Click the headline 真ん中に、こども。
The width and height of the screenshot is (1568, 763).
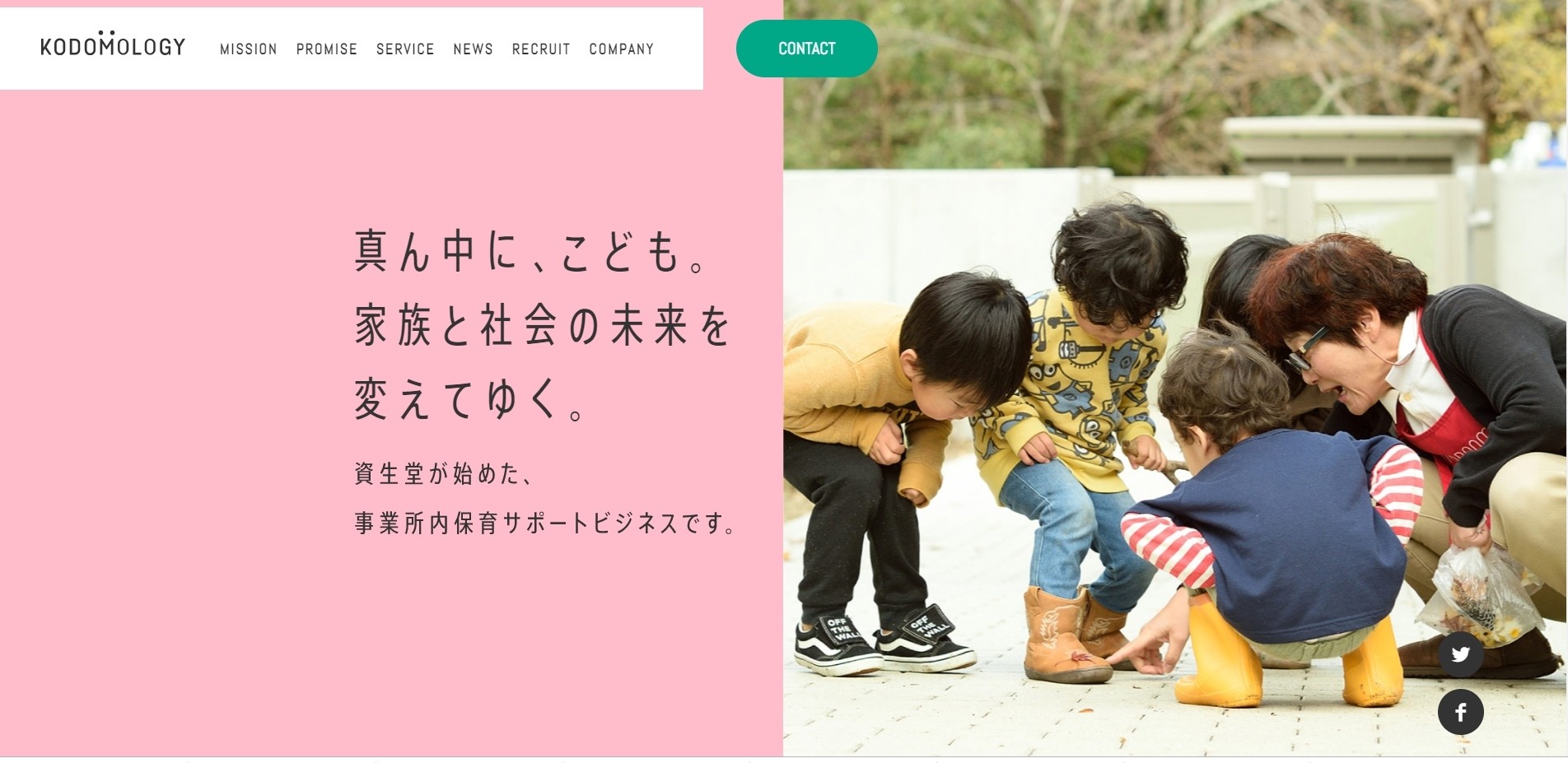(x=531, y=251)
